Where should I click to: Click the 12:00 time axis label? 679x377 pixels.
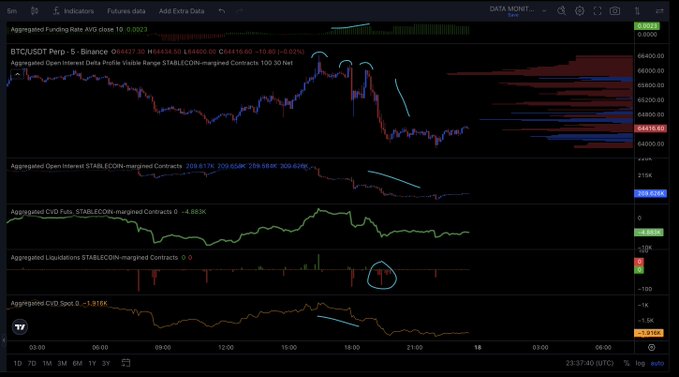click(x=226, y=347)
